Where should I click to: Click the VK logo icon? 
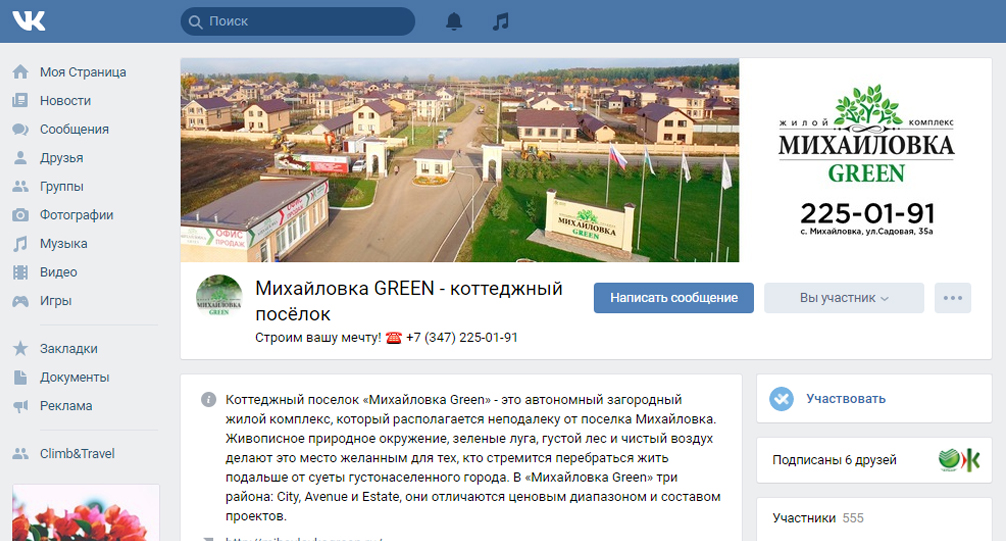click(29, 21)
